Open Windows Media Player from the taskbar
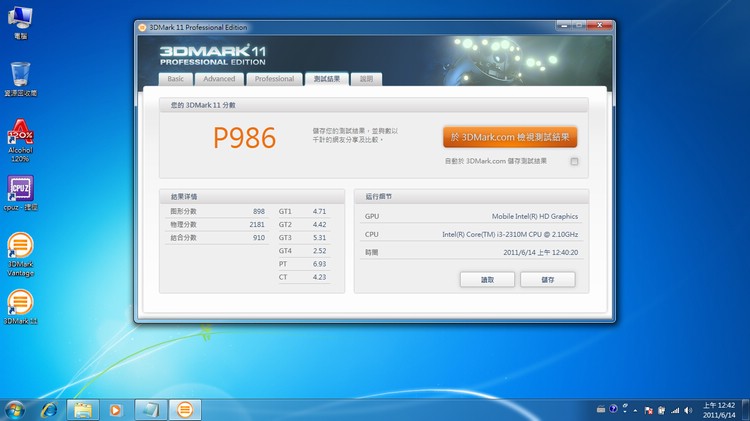750x421 pixels. point(115,410)
